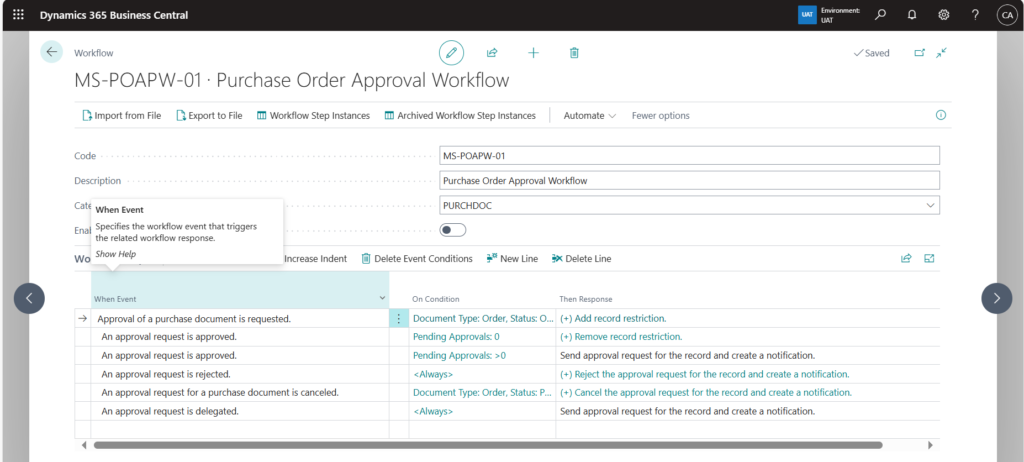Click the Then Response column header
Viewport: 1024px width, 462px height.
[x=586, y=299]
